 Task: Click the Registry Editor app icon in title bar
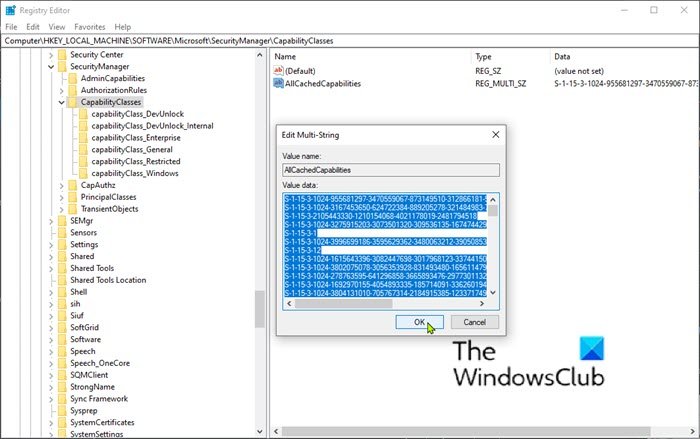coord(11,10)
